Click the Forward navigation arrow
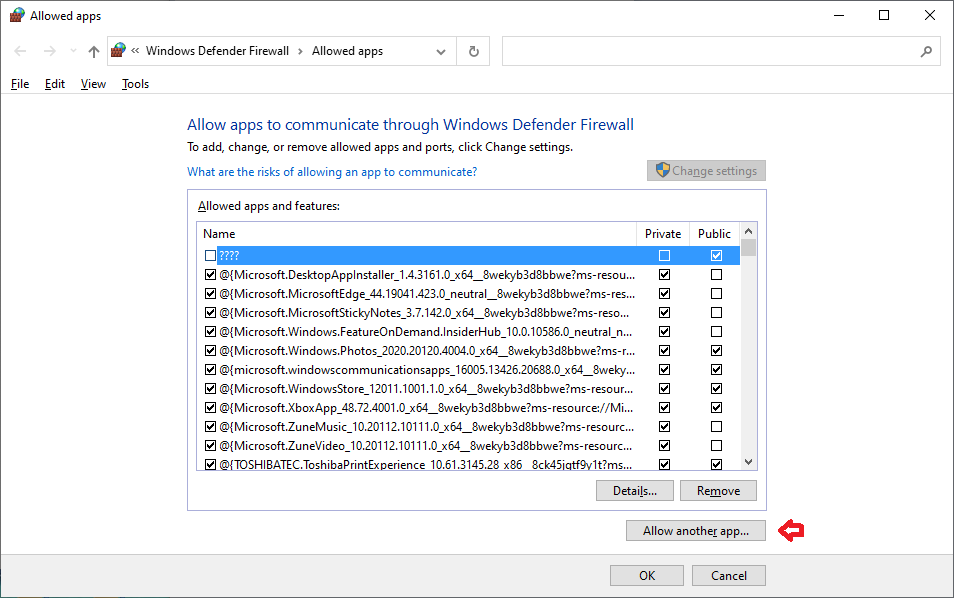This screenshot has height=598, width=954. tap(50, 52)
